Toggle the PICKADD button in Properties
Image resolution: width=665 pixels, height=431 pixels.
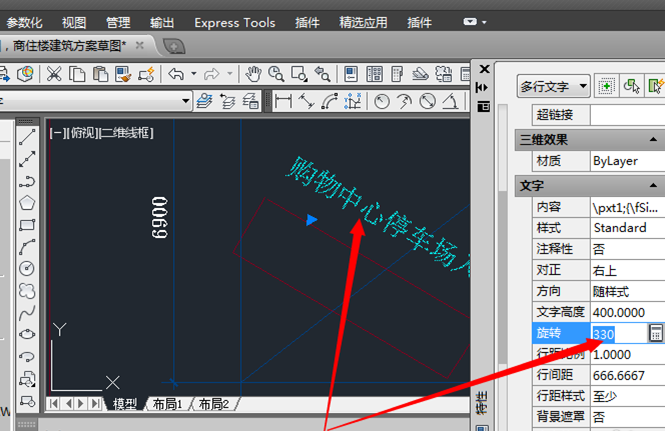pos(606,87)
